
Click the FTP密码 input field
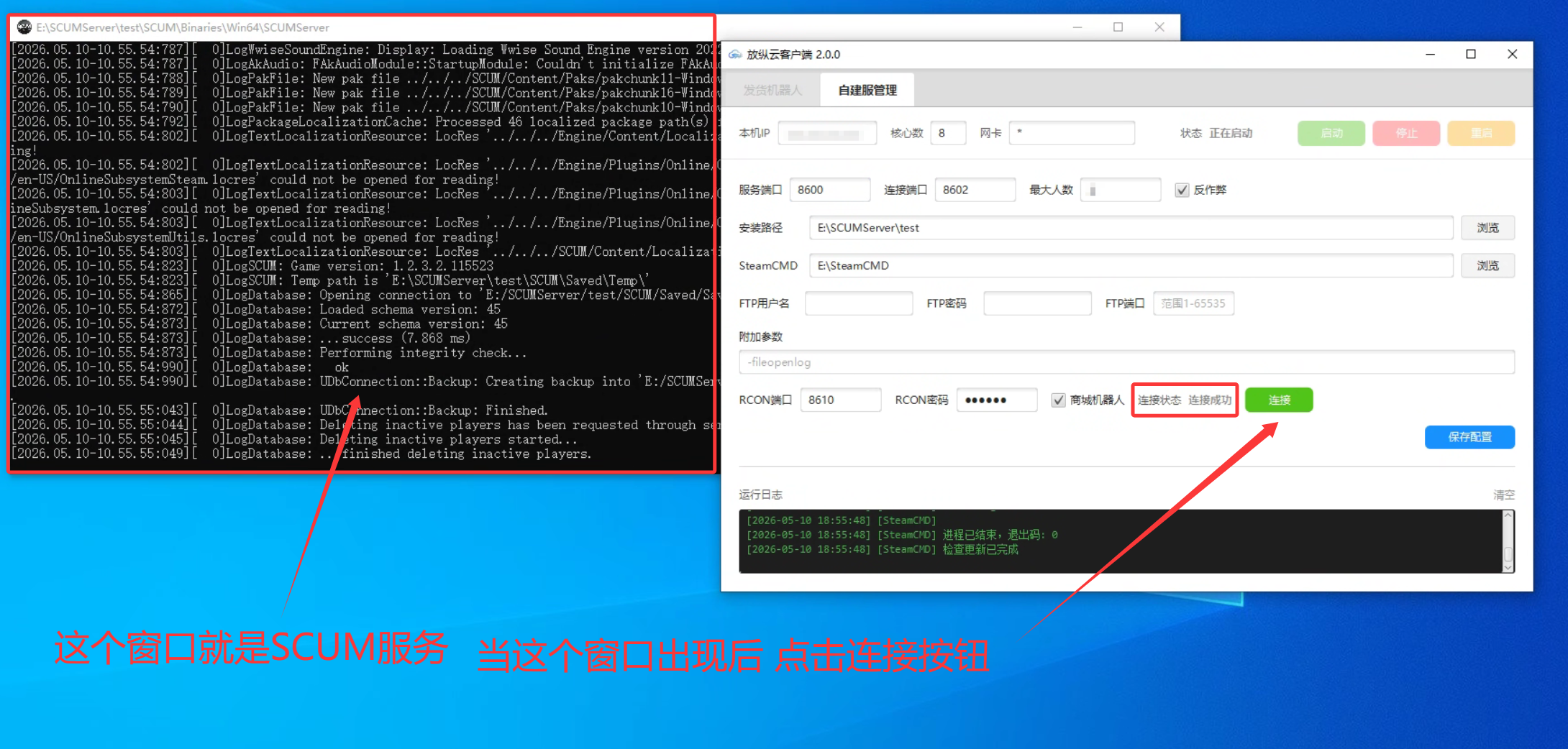tap(1037, 303)
